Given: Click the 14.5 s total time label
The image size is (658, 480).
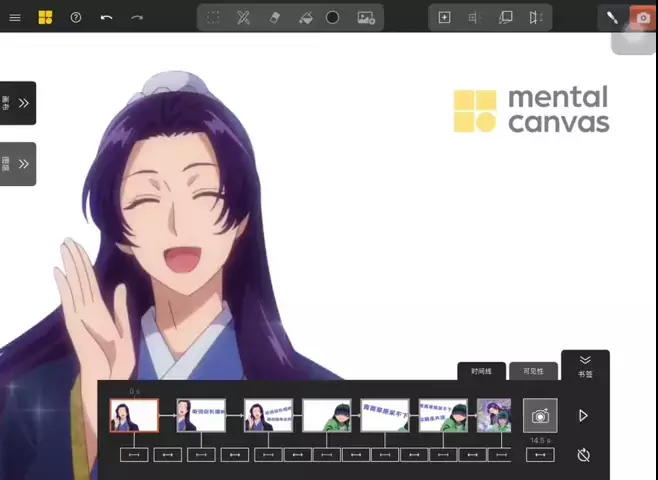Looking at the screenshot, I should click(540, 441).
